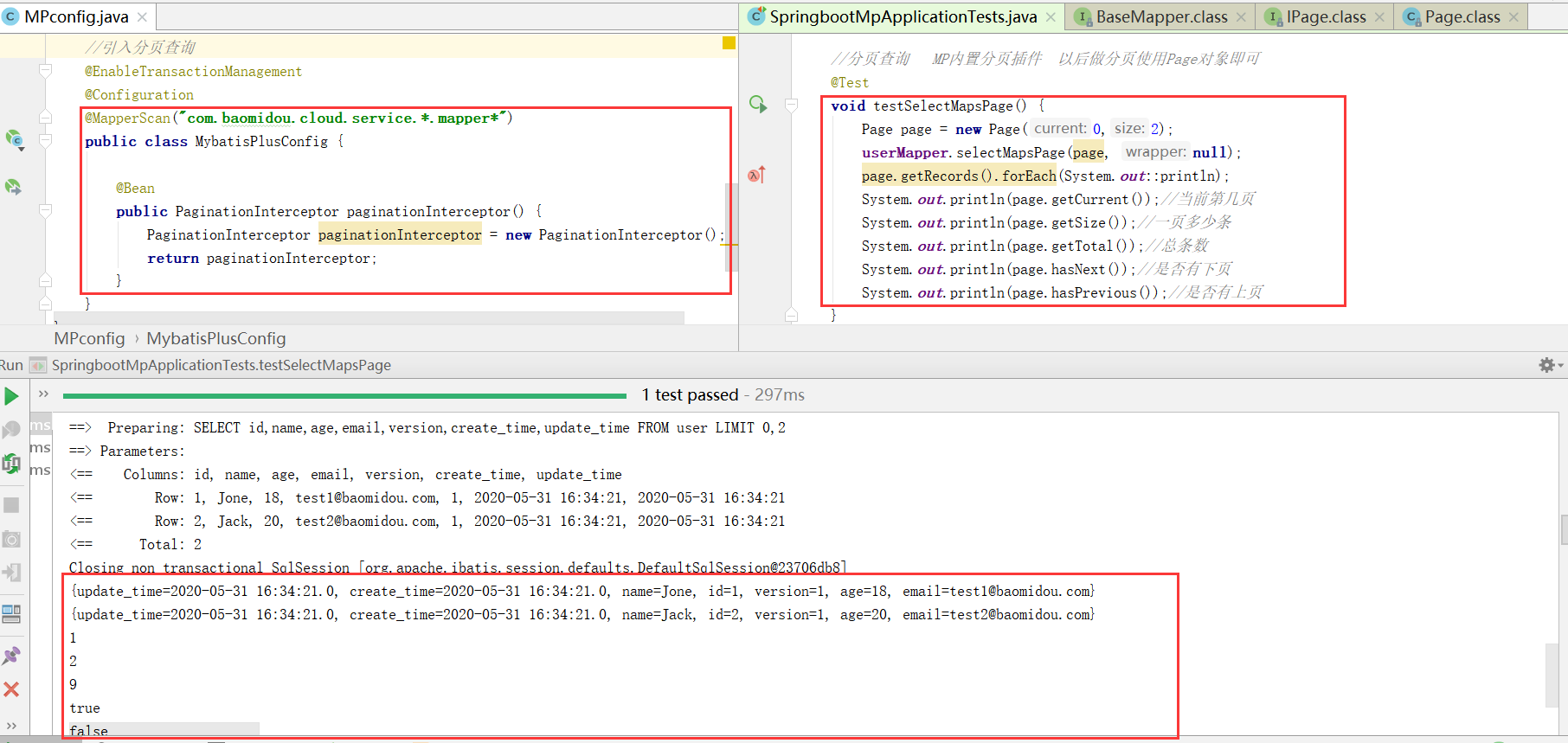Click the stop process square icon
Screen dimensions: 1568x743
click(x=11, y=504)
